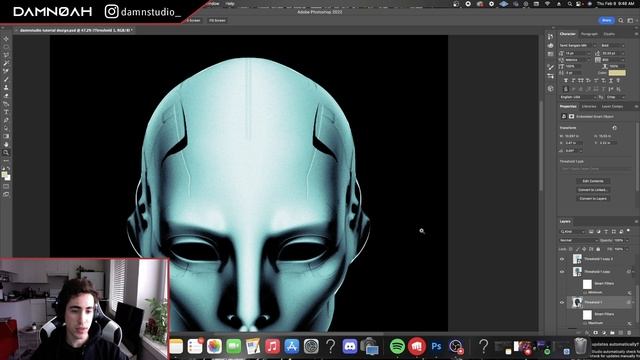Click the Convert to Linked button
Screen dimensions: 640x360
pos(593,190)
